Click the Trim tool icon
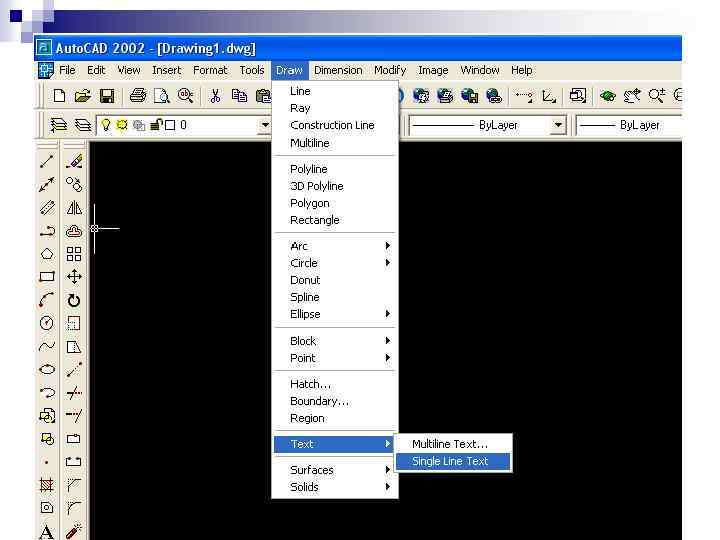 click(74, 393)
